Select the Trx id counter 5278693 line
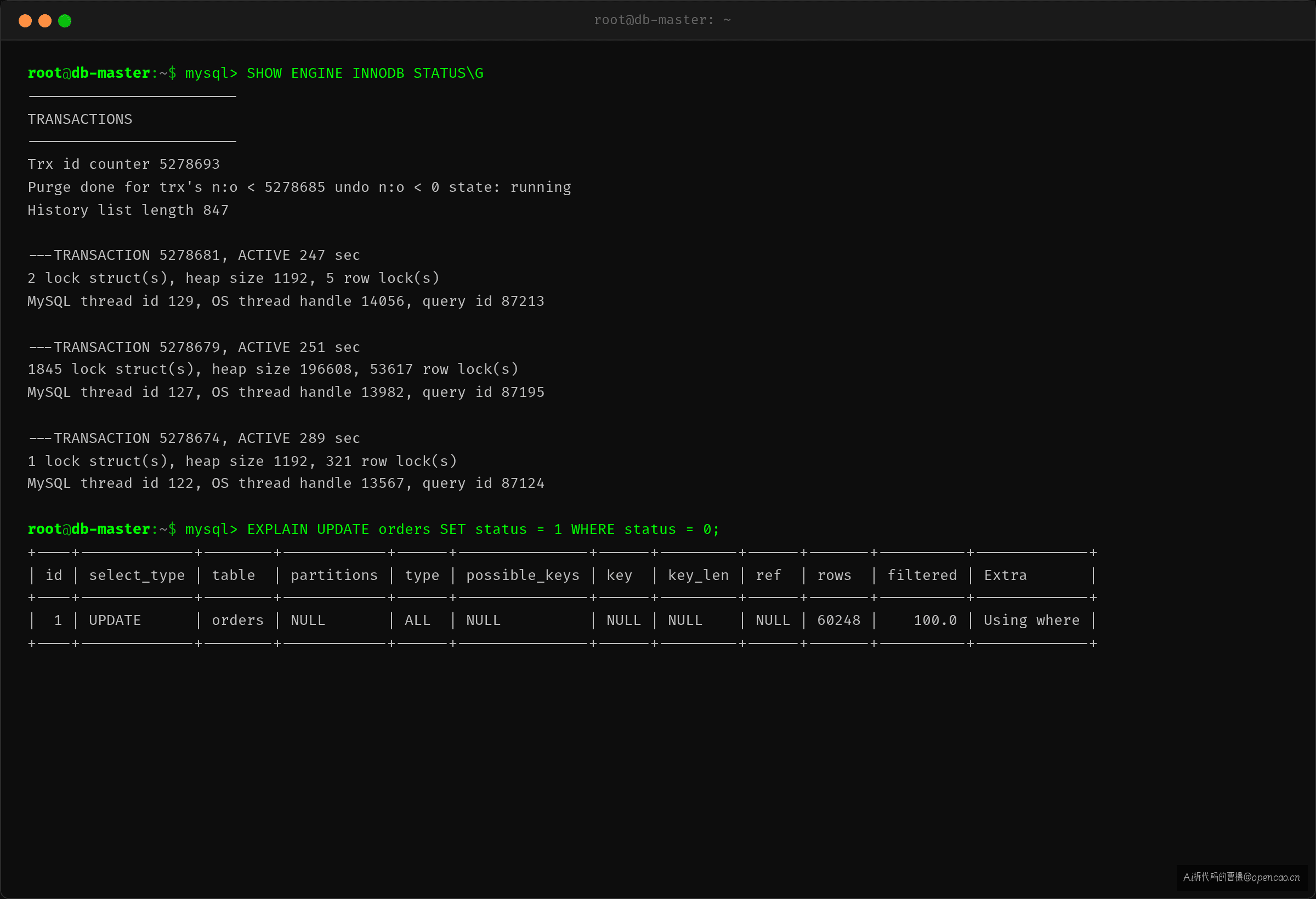This screenshot has height=899, width=1316. (123, 164)
